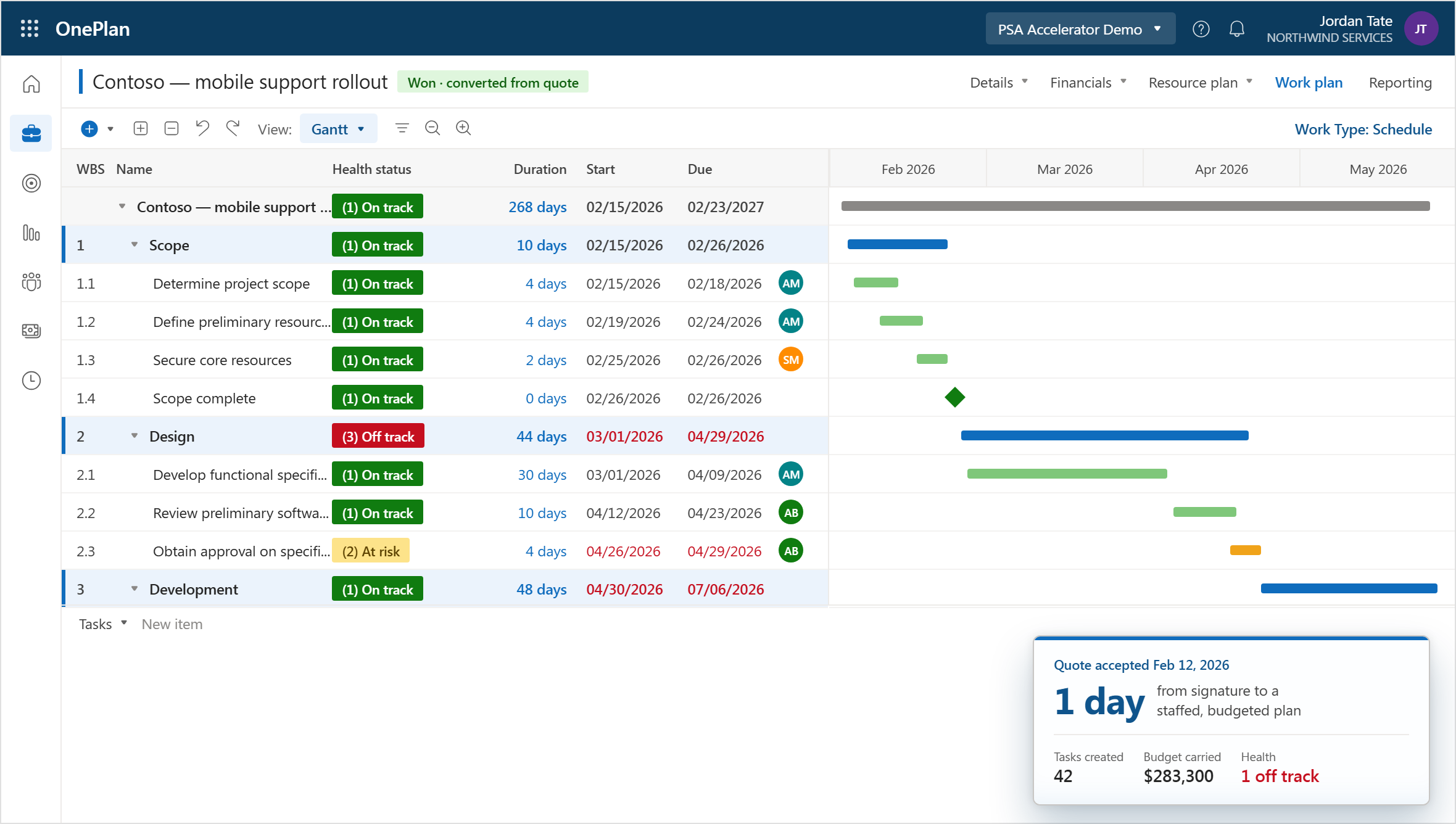The width and height of the screenshot is (1456, 824).
Task: Zoom in the Gantt timeline
Action: 463,128
